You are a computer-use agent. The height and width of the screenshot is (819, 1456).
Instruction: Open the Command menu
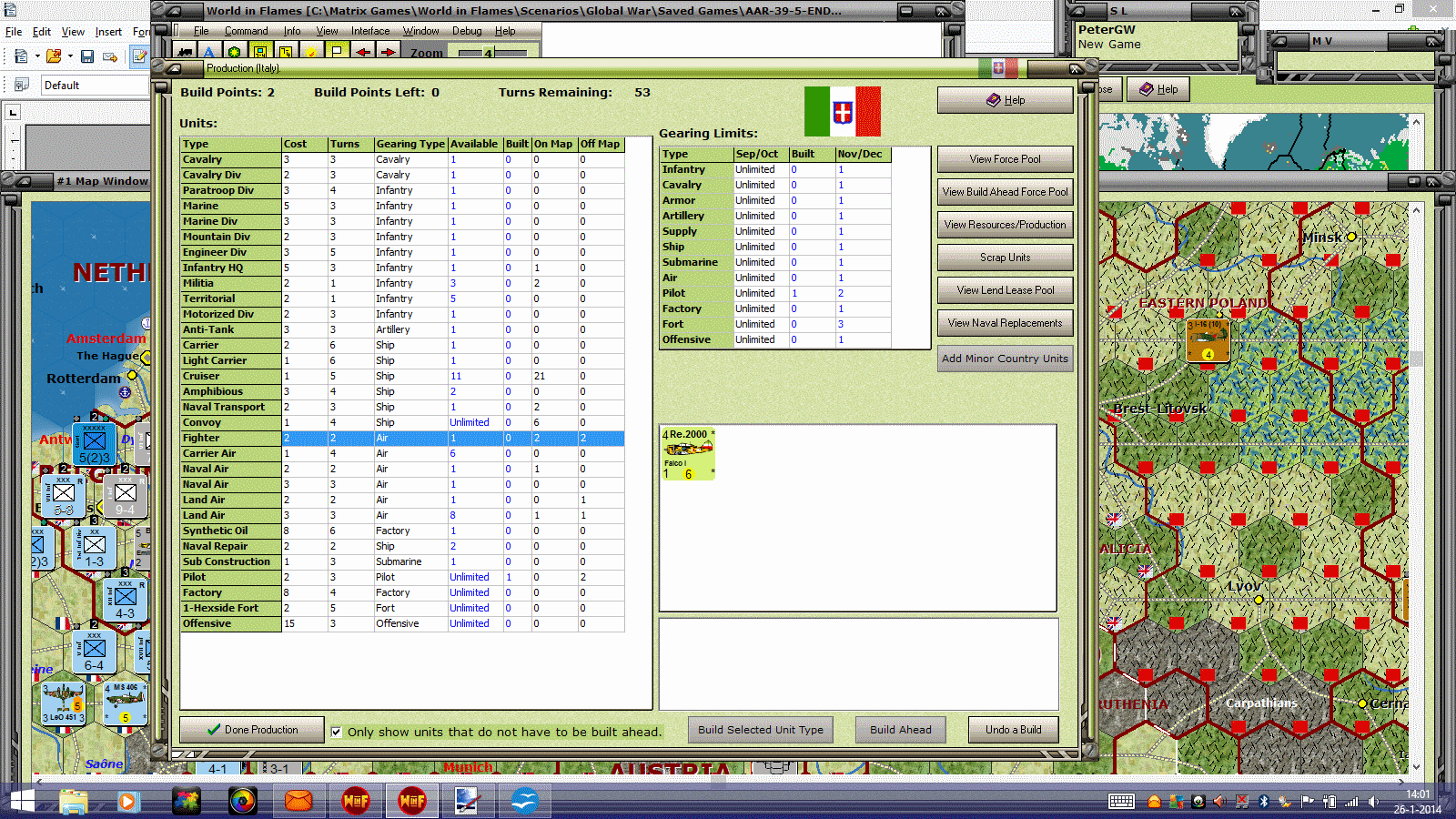(x=247, y=31)
